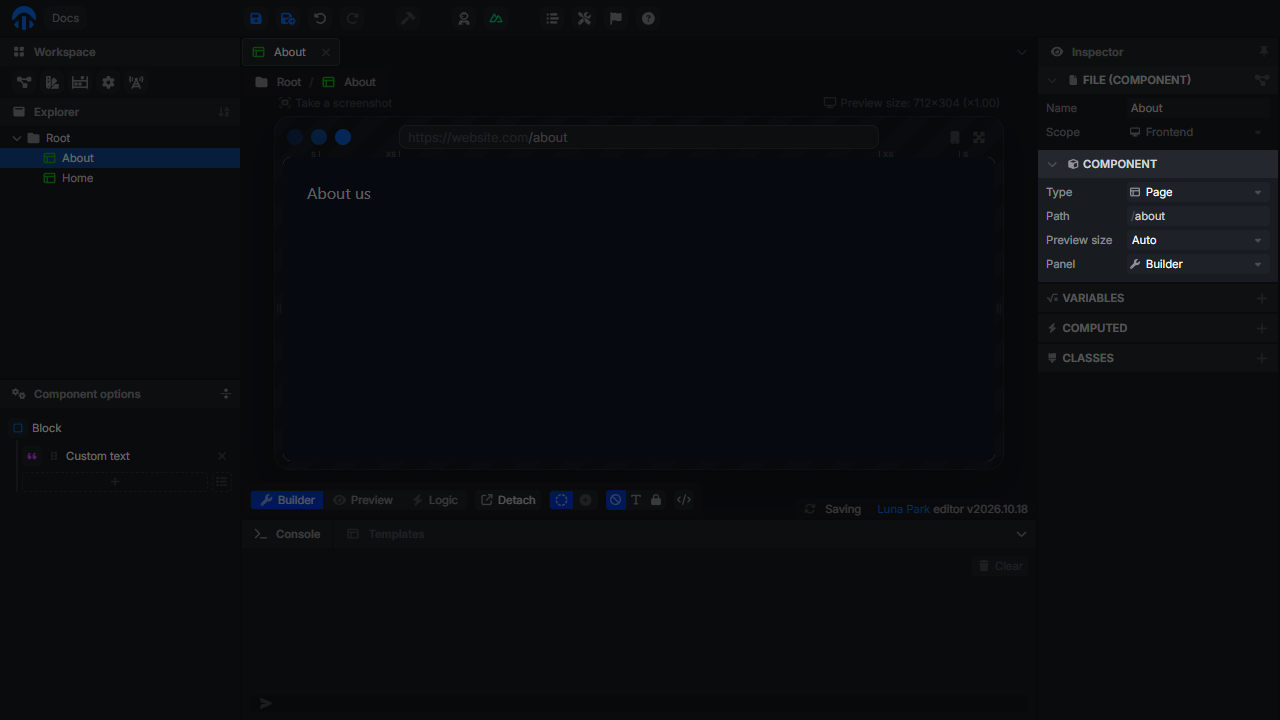Open the user account icon in top toolbar
This screenshot has width=1280, height=720.
click(464, 18)
